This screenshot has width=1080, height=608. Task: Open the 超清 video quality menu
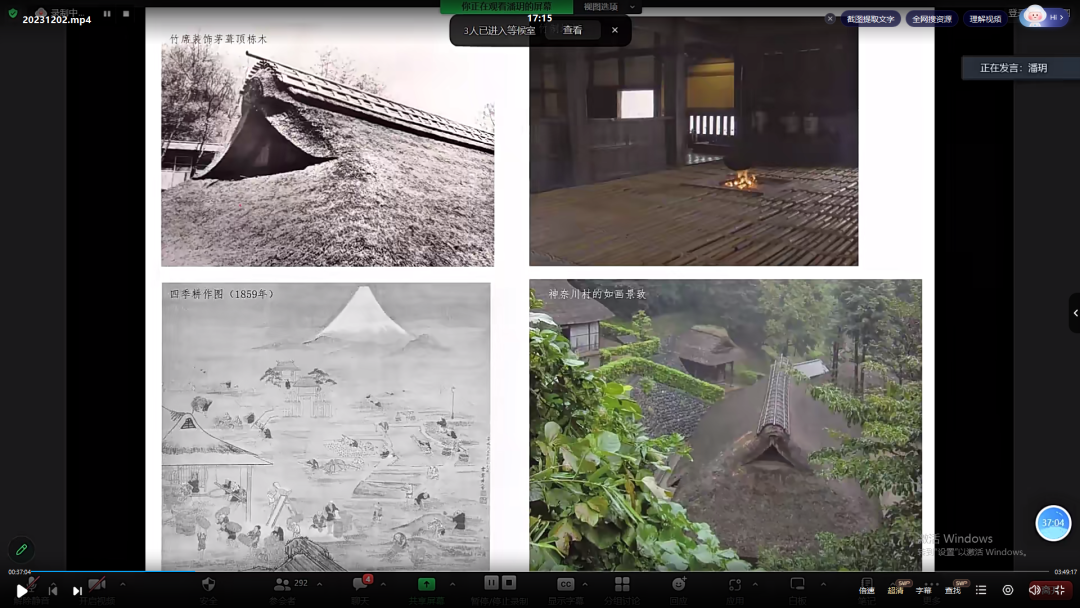pyautogui.click(x=895, y=590)
